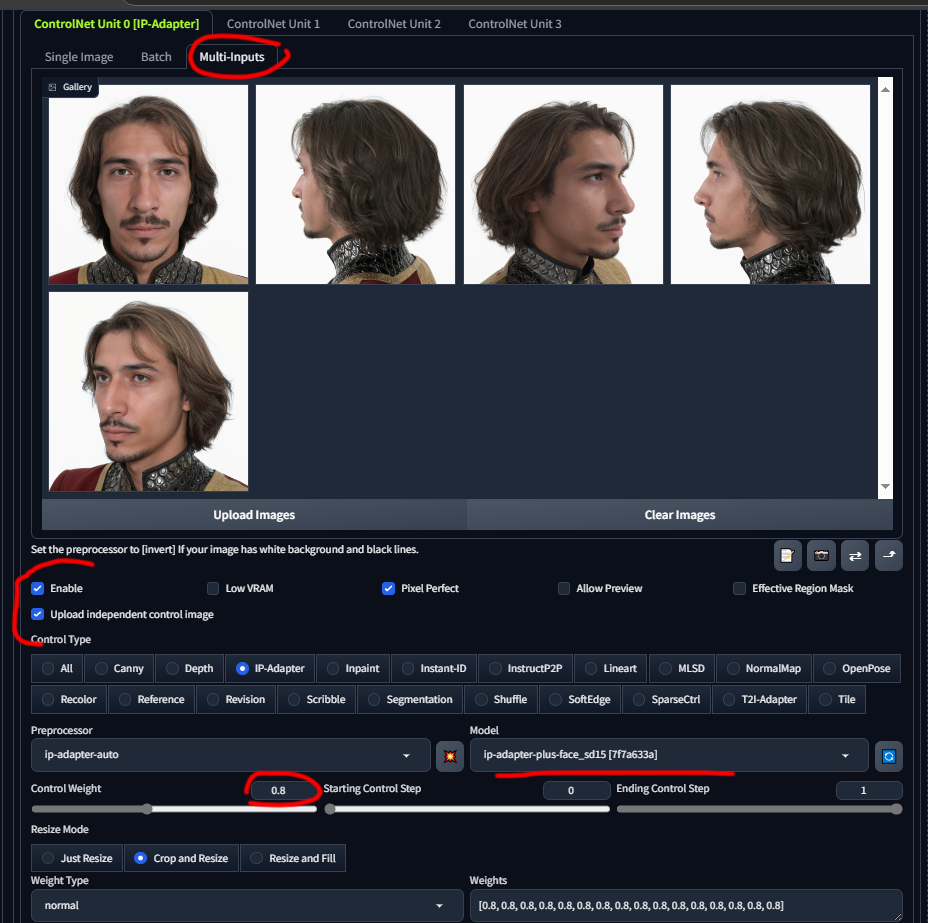The image size is (928, 923).
Task: Select the SoftEdge control type
Action: click(580, 699)
